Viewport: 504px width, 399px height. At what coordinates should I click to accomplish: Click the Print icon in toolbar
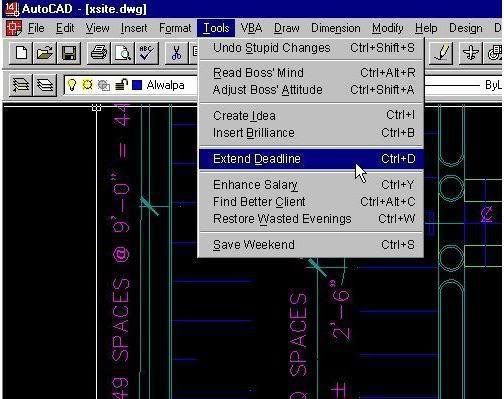tap(99, 53)
